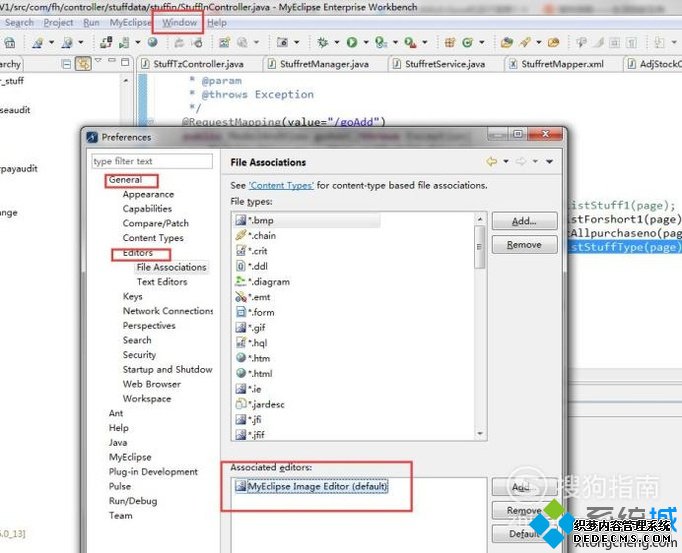Select Web Browser in Preferences tree

(152, 384)
